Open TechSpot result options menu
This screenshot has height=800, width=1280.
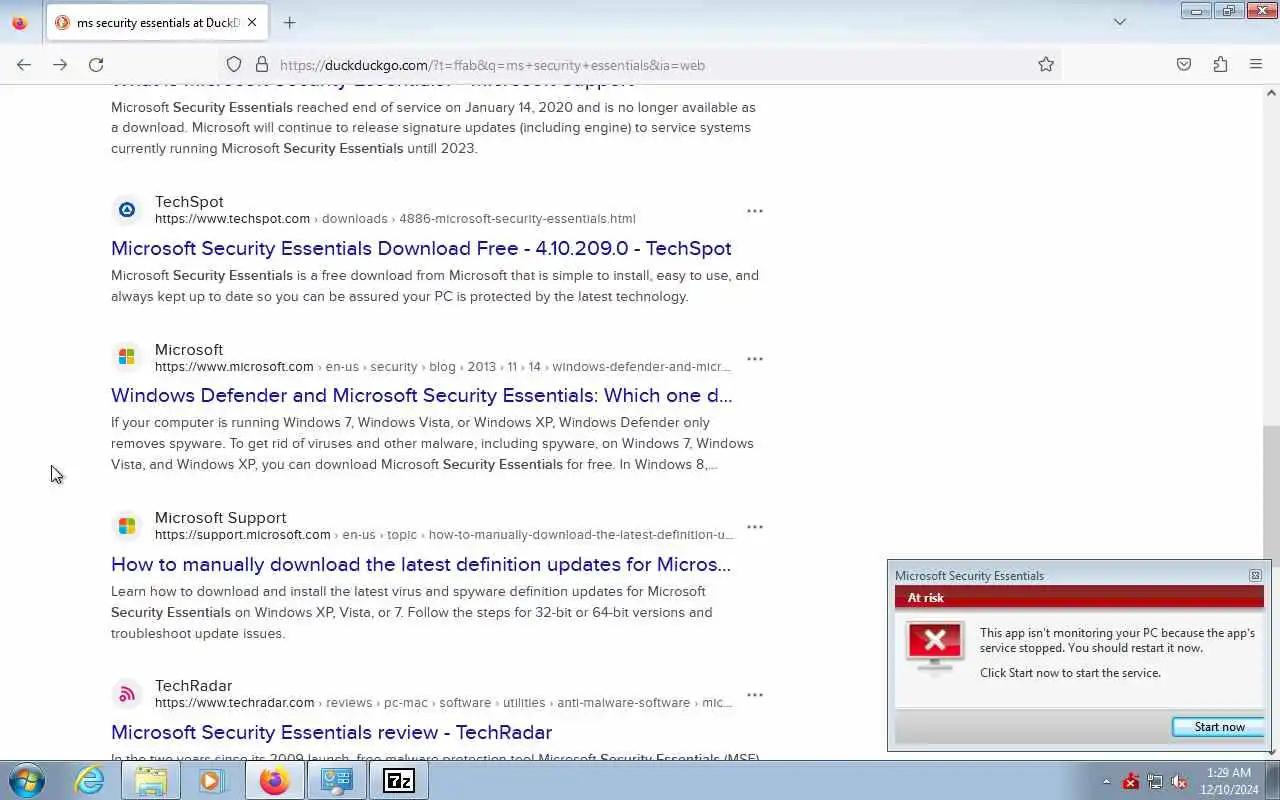click(x=755, y=211)
